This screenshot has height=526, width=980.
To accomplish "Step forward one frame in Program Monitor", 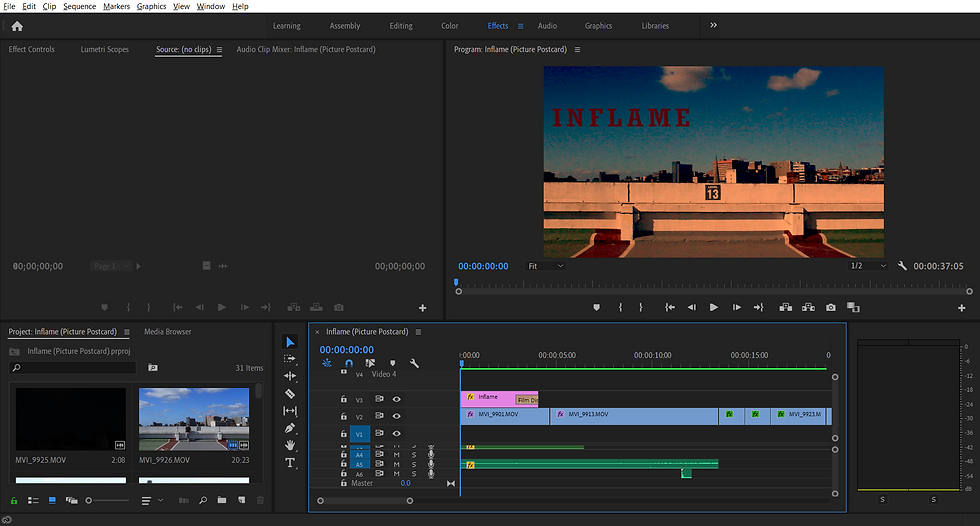I will click(x=736, y=307).
